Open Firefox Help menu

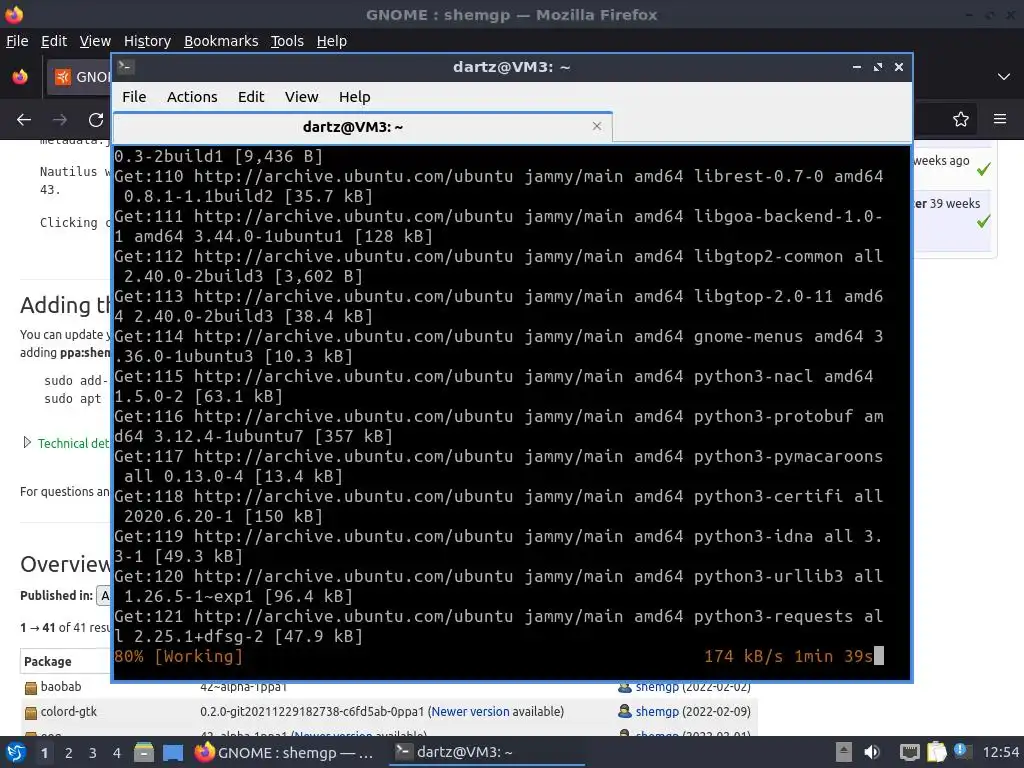pos(331,40)
